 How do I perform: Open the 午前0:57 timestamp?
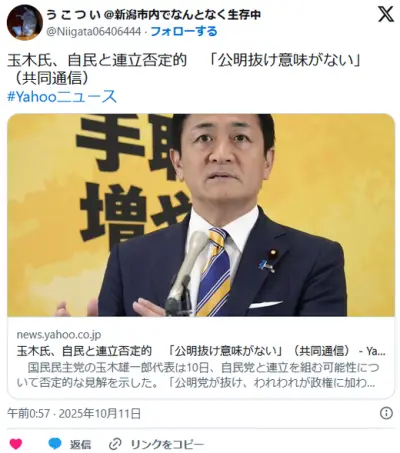tap(28, 414)
